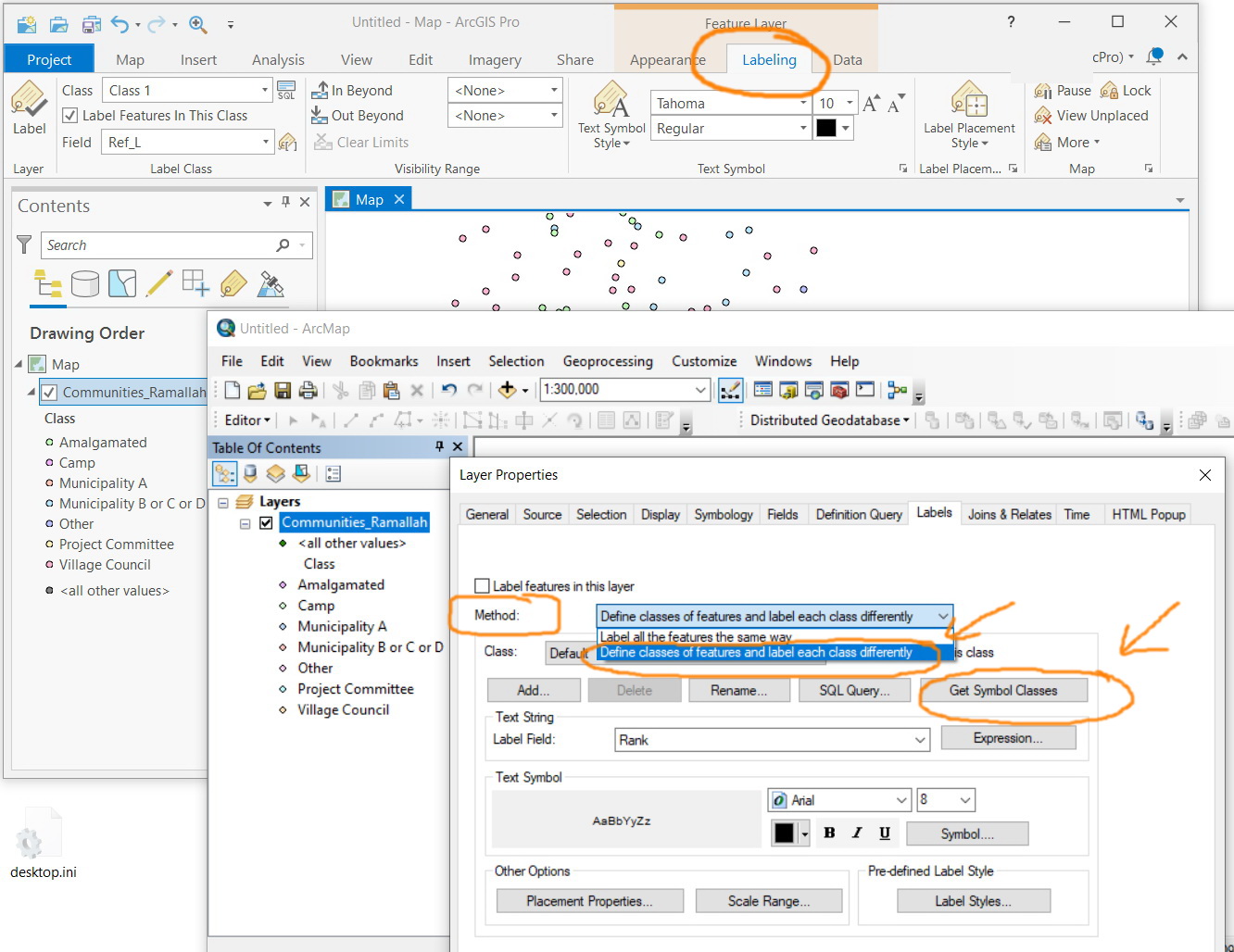The width and height of the screenshot is (1234, 952).
Task: Click Save project icon in ArcGIS Pro title bar
Action: click(x=90, y=23)
